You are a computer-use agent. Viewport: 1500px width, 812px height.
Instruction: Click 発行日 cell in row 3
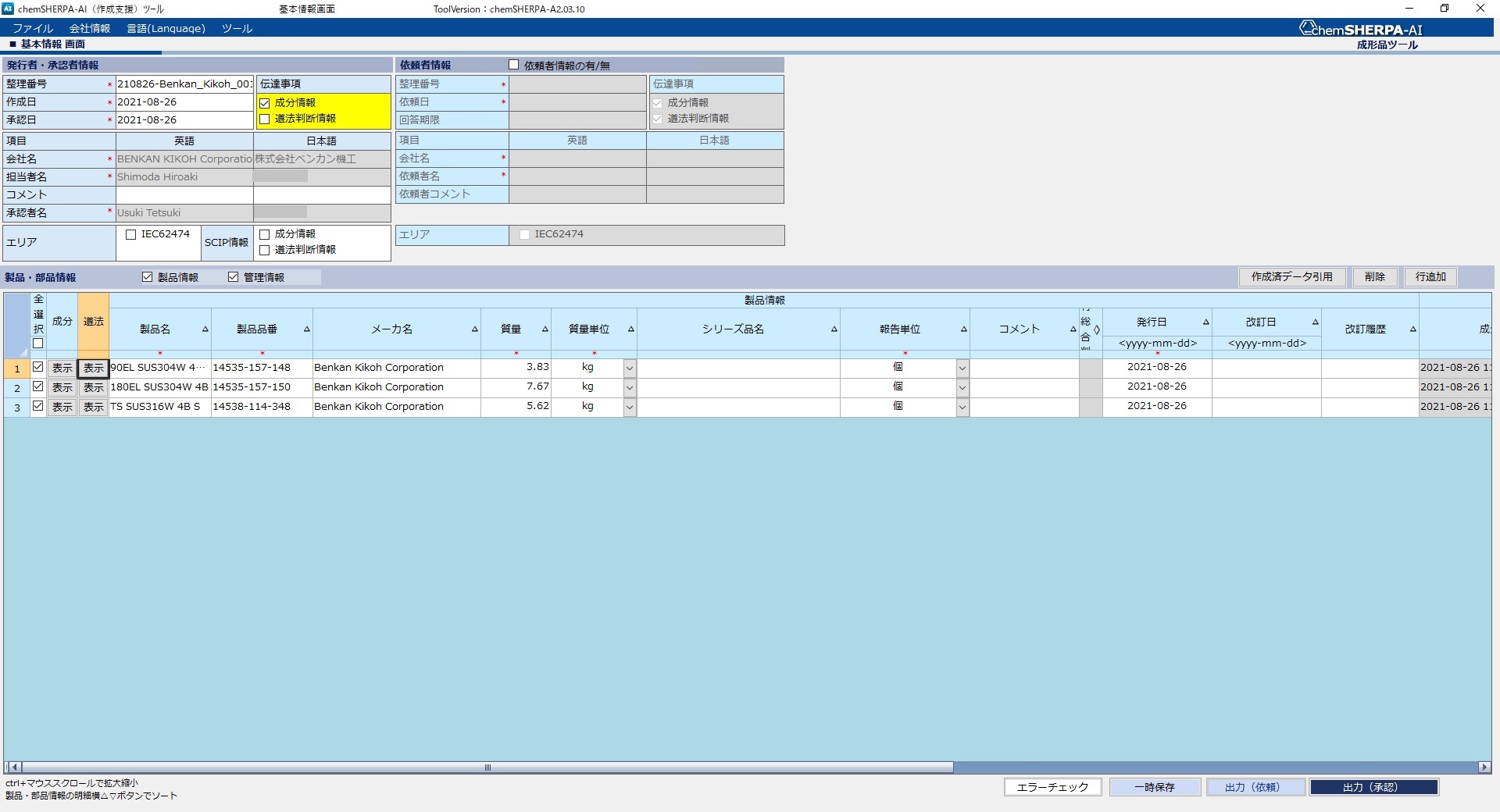tap(1157, 407)
